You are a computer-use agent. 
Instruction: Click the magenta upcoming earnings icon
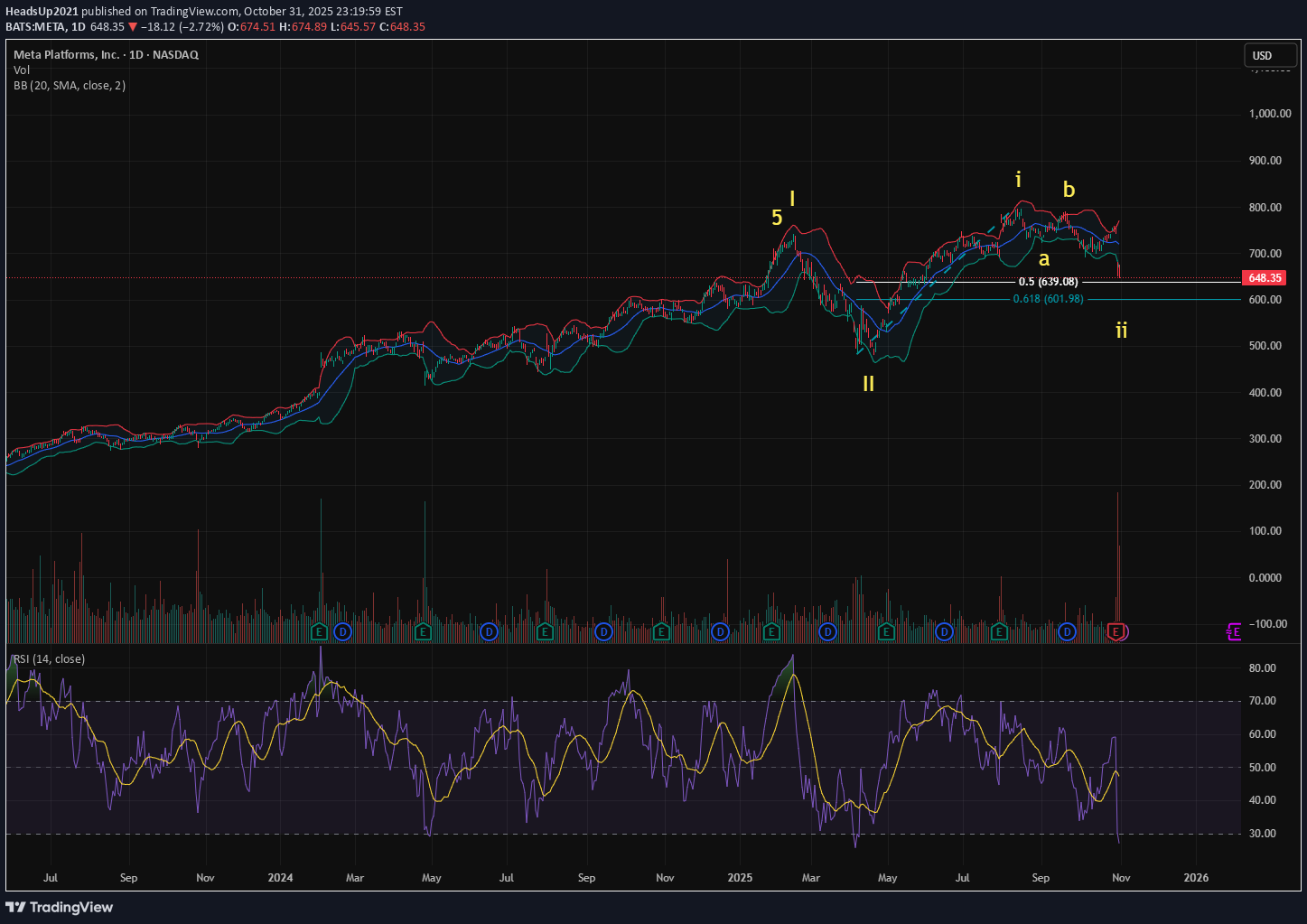1234,632
